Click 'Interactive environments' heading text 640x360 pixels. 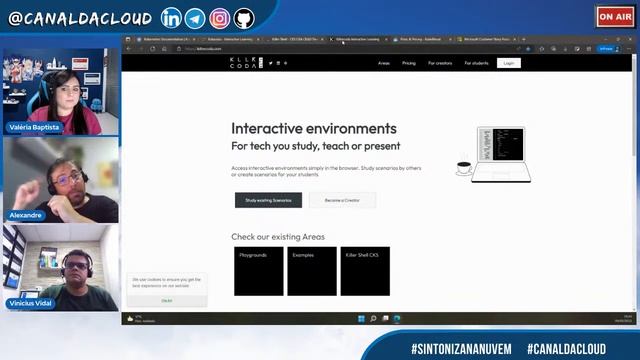313,129
